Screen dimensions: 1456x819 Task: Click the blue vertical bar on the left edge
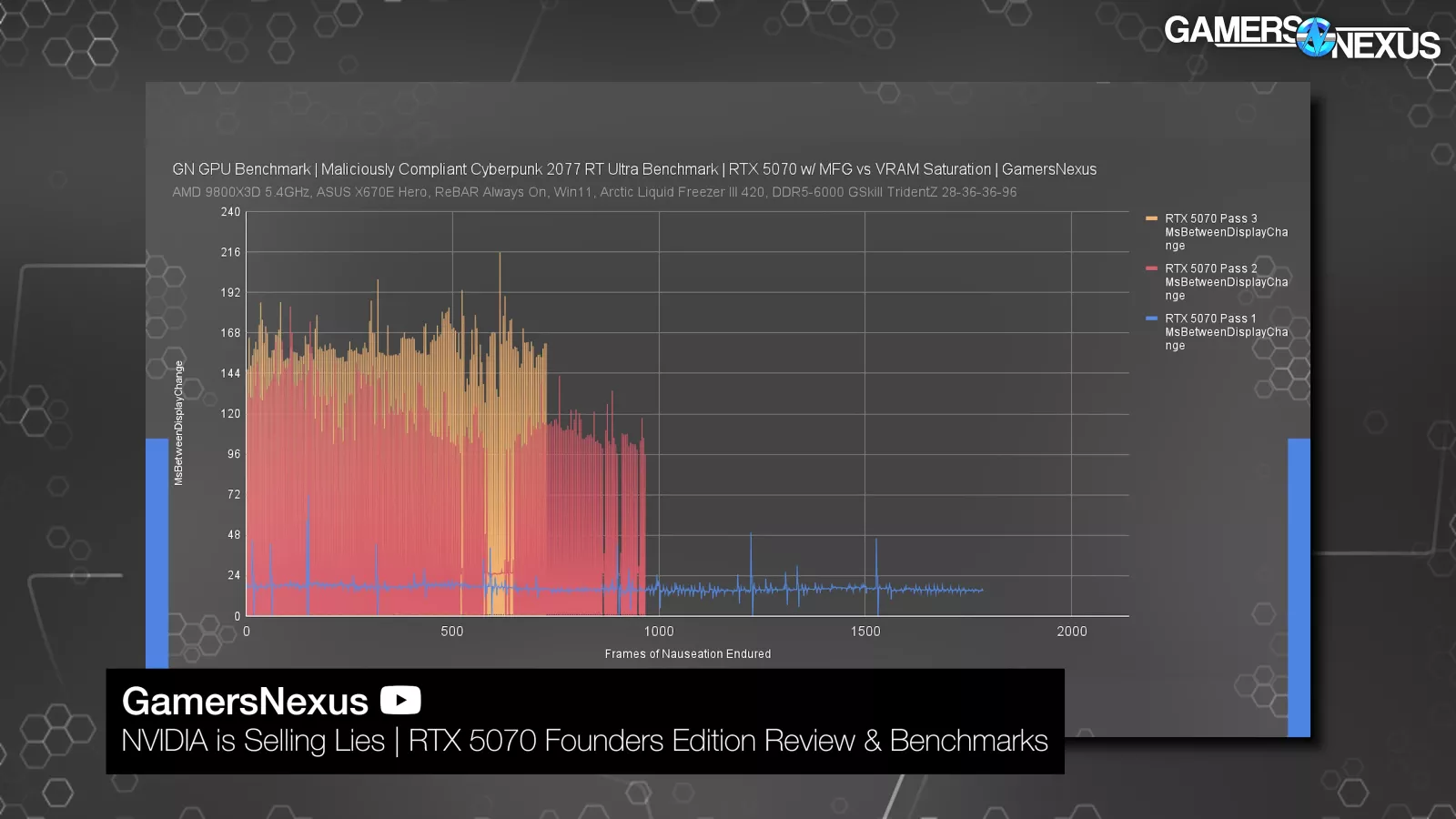tap(157, 552)
